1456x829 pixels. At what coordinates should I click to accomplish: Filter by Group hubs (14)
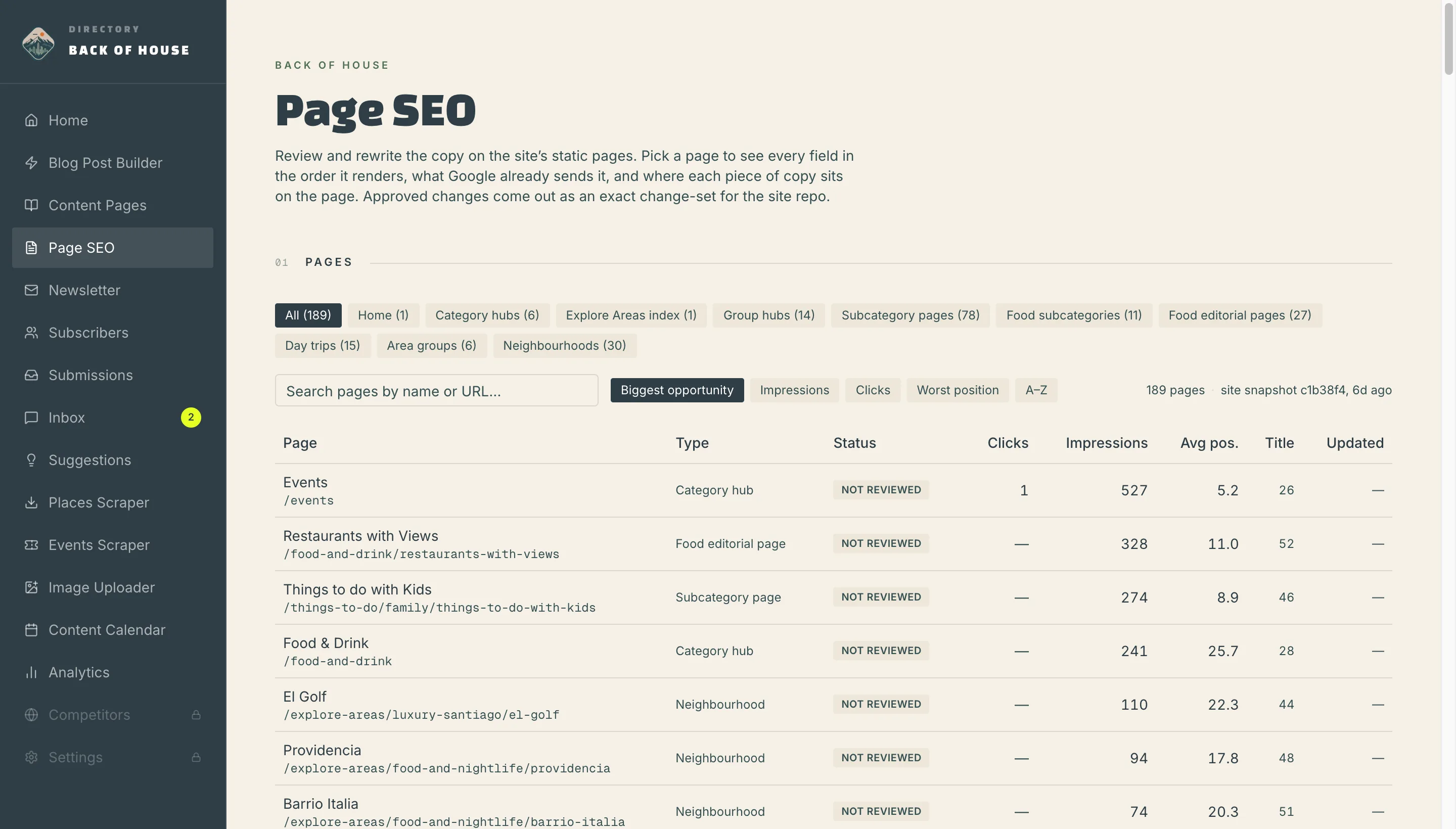tap(769, 315)
